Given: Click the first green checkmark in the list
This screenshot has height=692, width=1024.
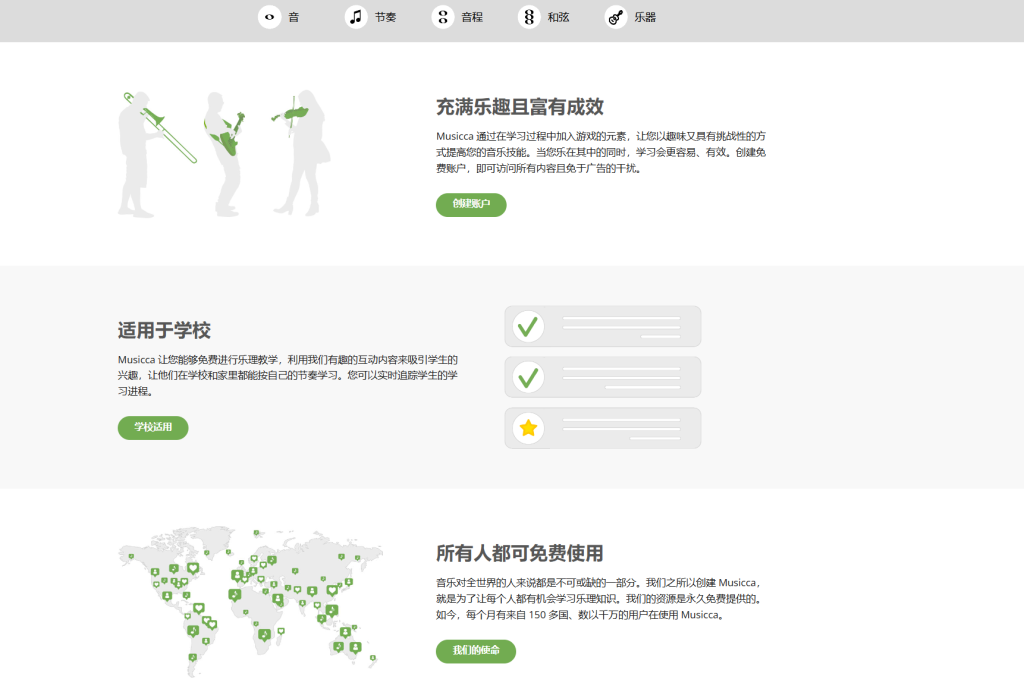Looking at the screenshot, I should pos(528,326).
